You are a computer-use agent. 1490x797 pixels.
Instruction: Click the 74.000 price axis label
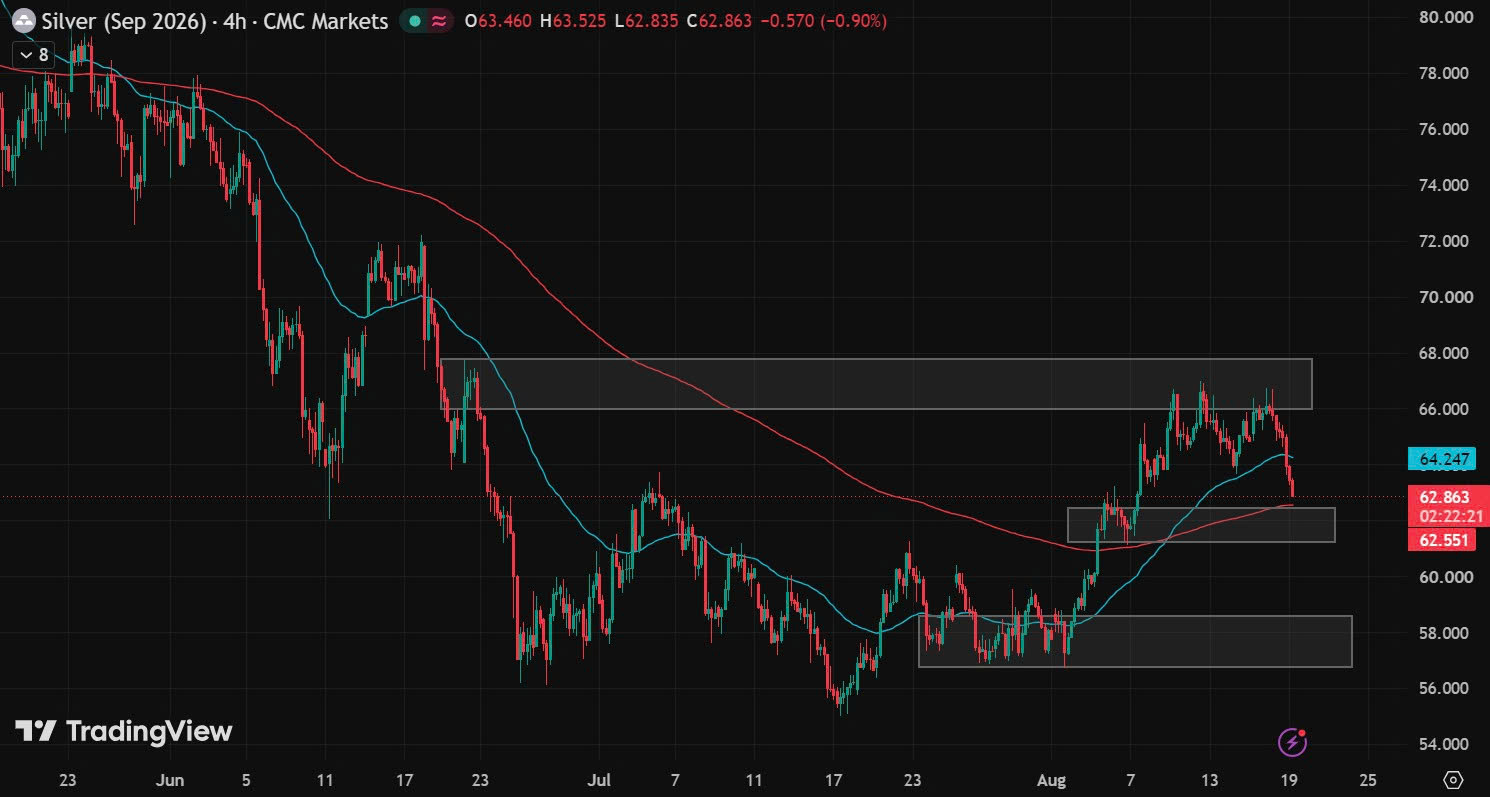(x=1442, y=186)
